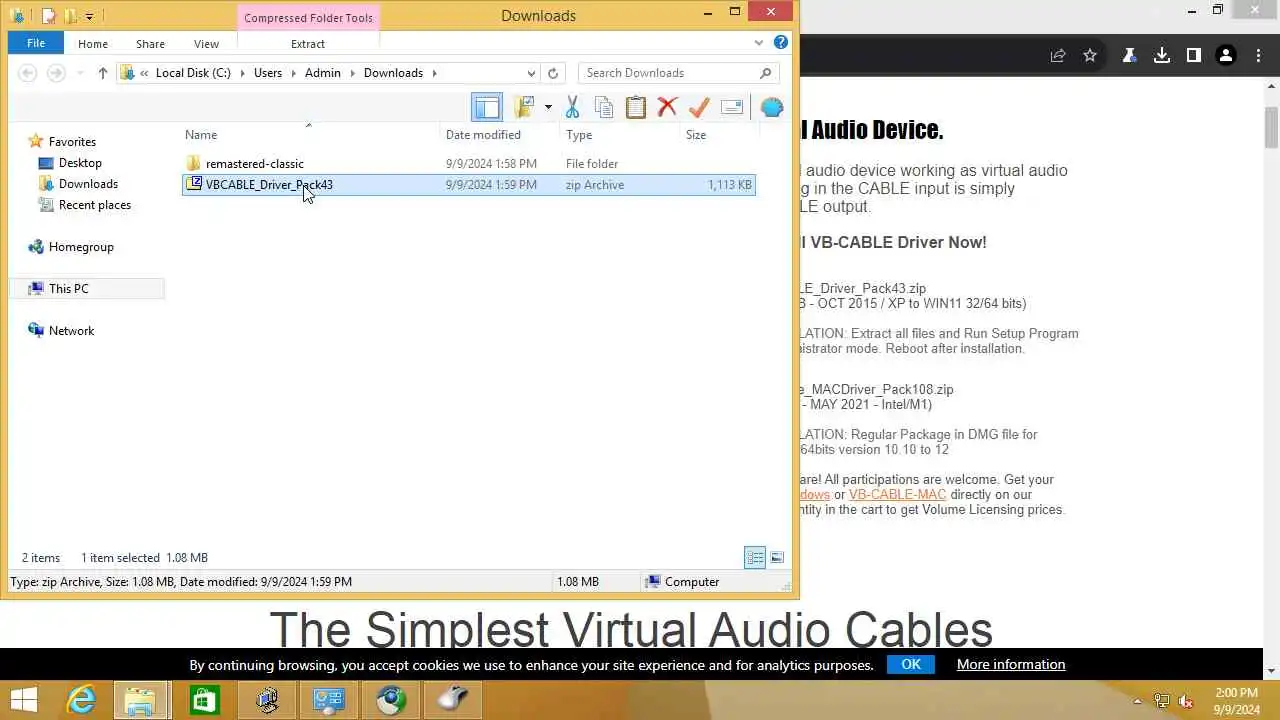This screenshot has width=1280, height=720.
Task: Switch to Details view button in status bar
Action: [x=755, y=558]
